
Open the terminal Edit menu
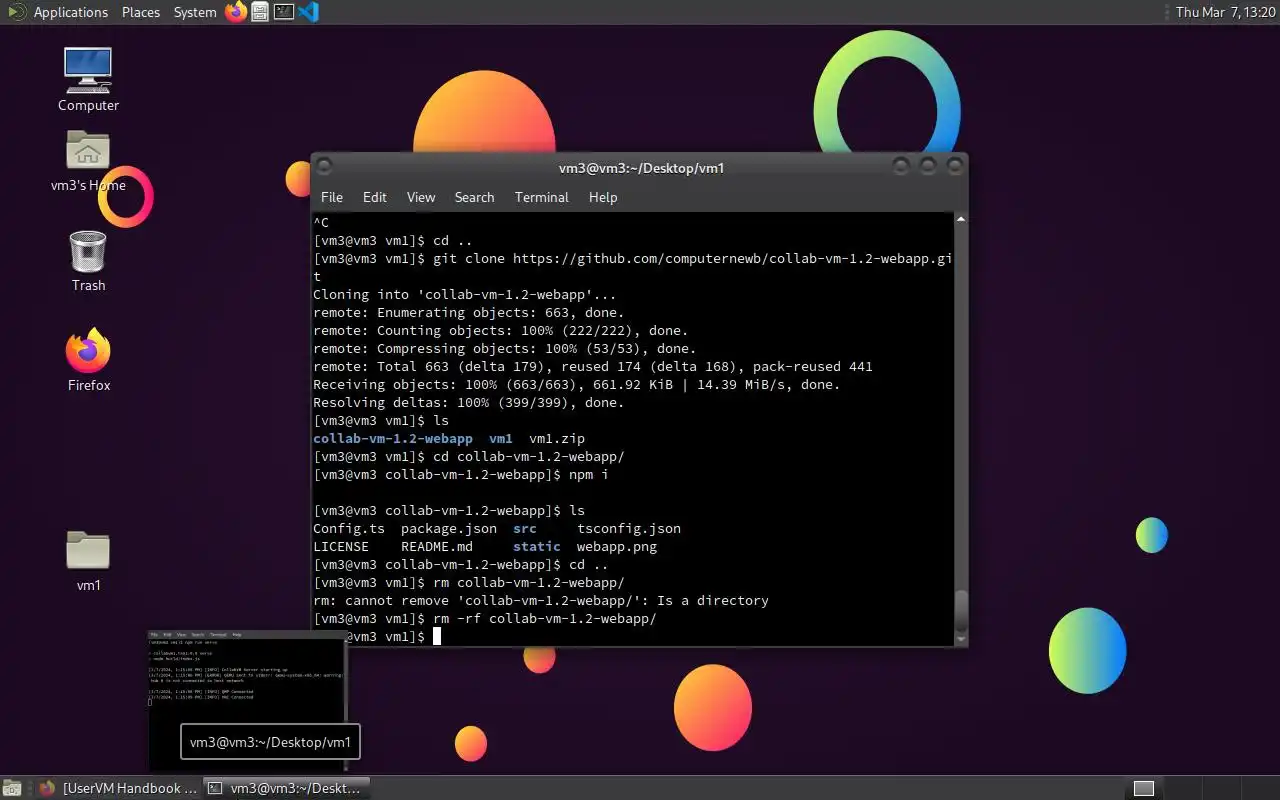tap(375, 197)
